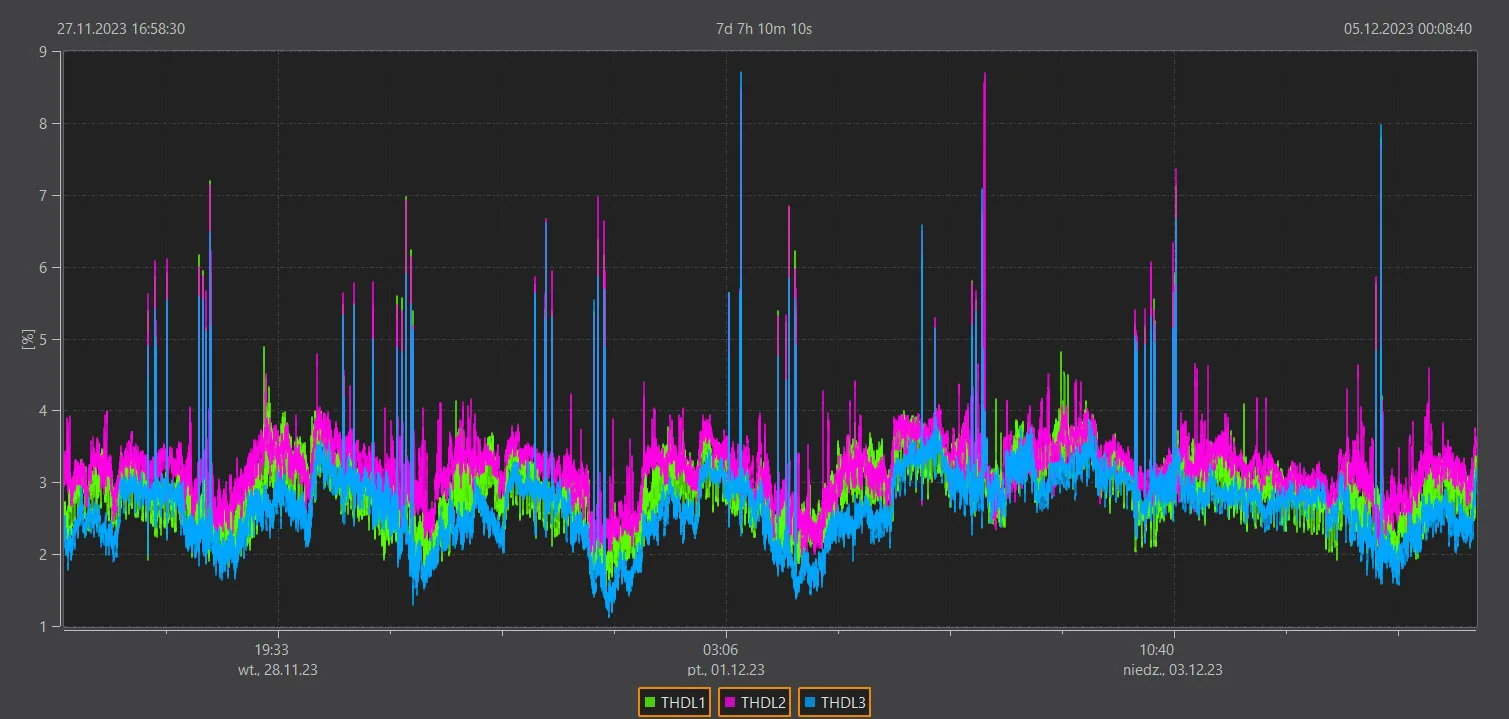This screenshot has height=719, width=1509.
Task: Toggle the THDL2 series in the legend
Action: coord(755,703)
